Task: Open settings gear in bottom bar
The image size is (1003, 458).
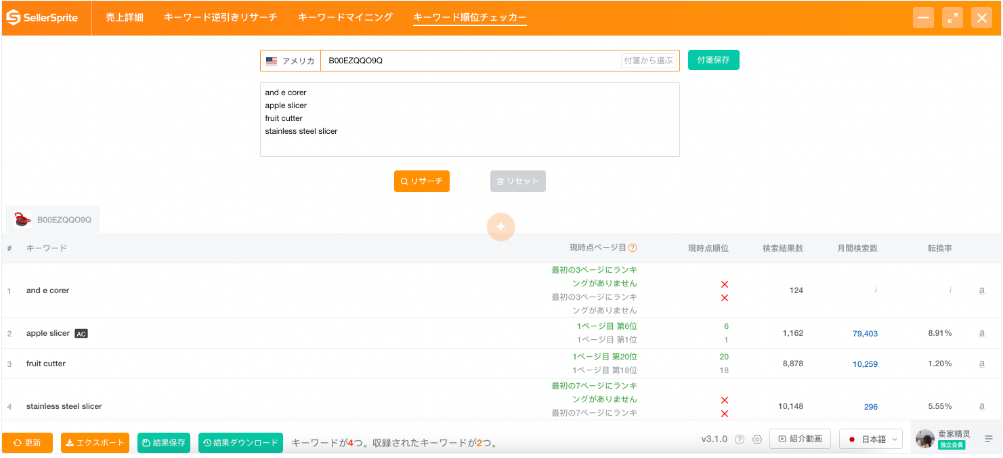Action: coord(757,440)
